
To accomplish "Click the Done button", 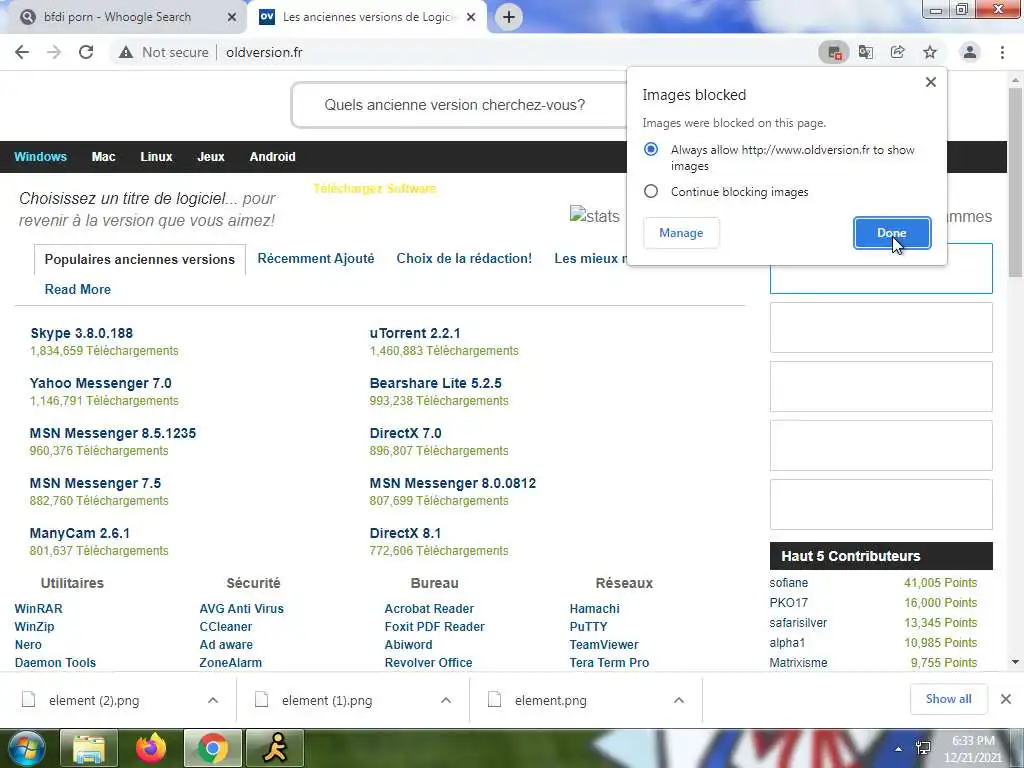I will pyautogui.click(x=891, y=233).
